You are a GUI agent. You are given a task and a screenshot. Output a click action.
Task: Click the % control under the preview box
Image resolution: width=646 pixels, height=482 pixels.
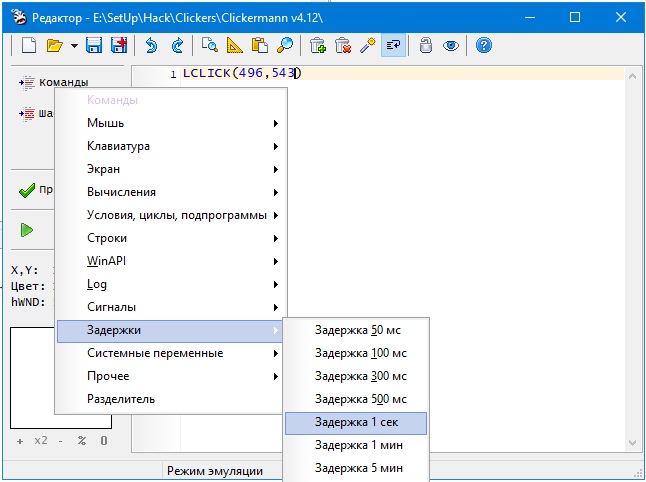coord(82,441)
